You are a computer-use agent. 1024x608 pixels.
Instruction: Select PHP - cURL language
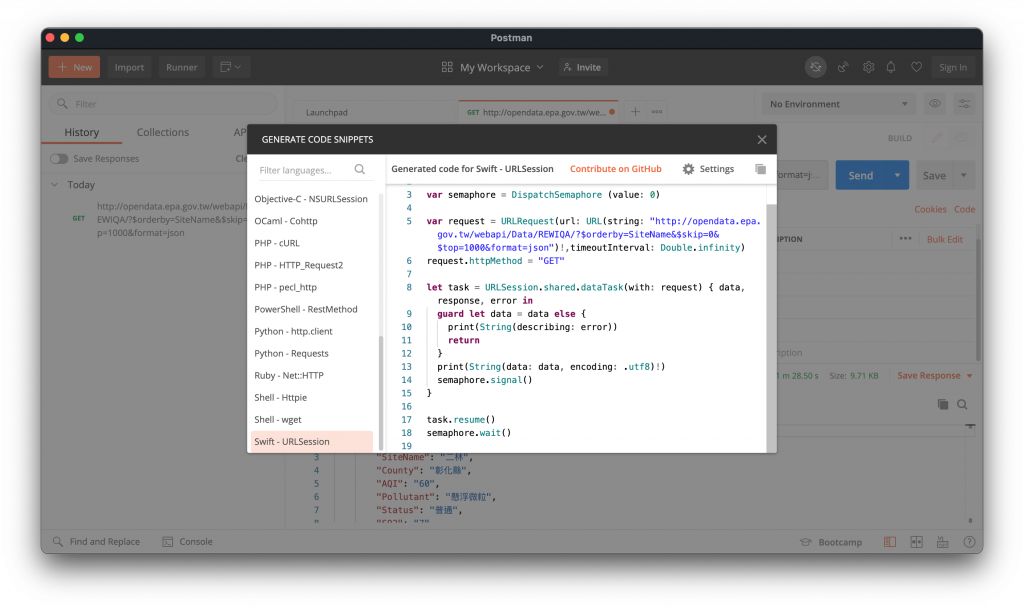(x=311, y=243)
